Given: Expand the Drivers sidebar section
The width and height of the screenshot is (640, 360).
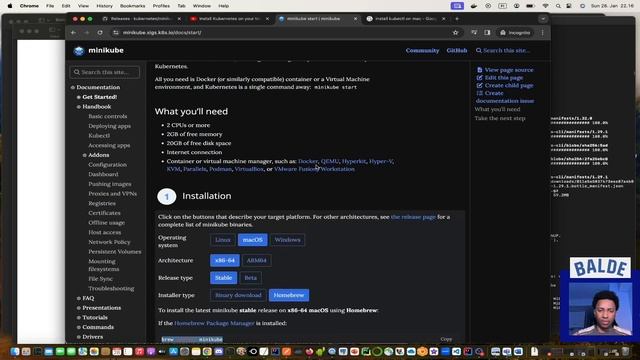Looking at the screenshot, I should [92, 337].
